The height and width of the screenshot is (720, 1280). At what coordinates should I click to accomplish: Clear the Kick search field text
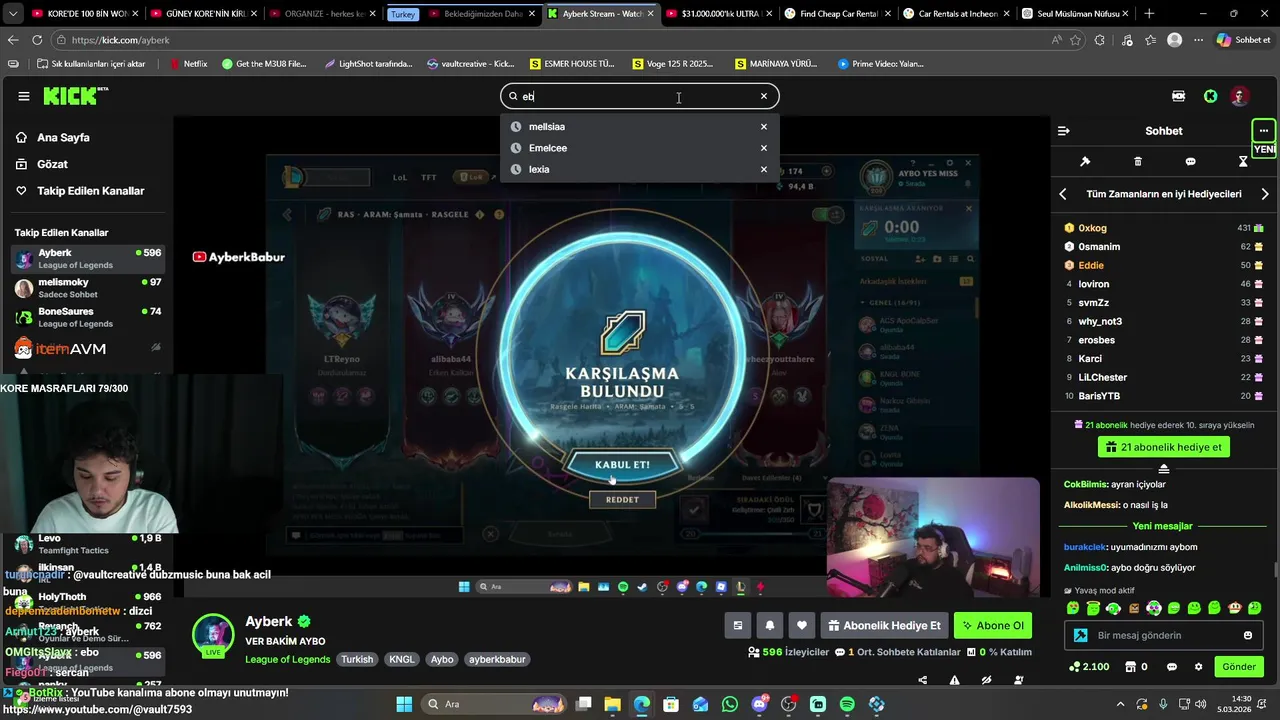[x=764, y=96]
